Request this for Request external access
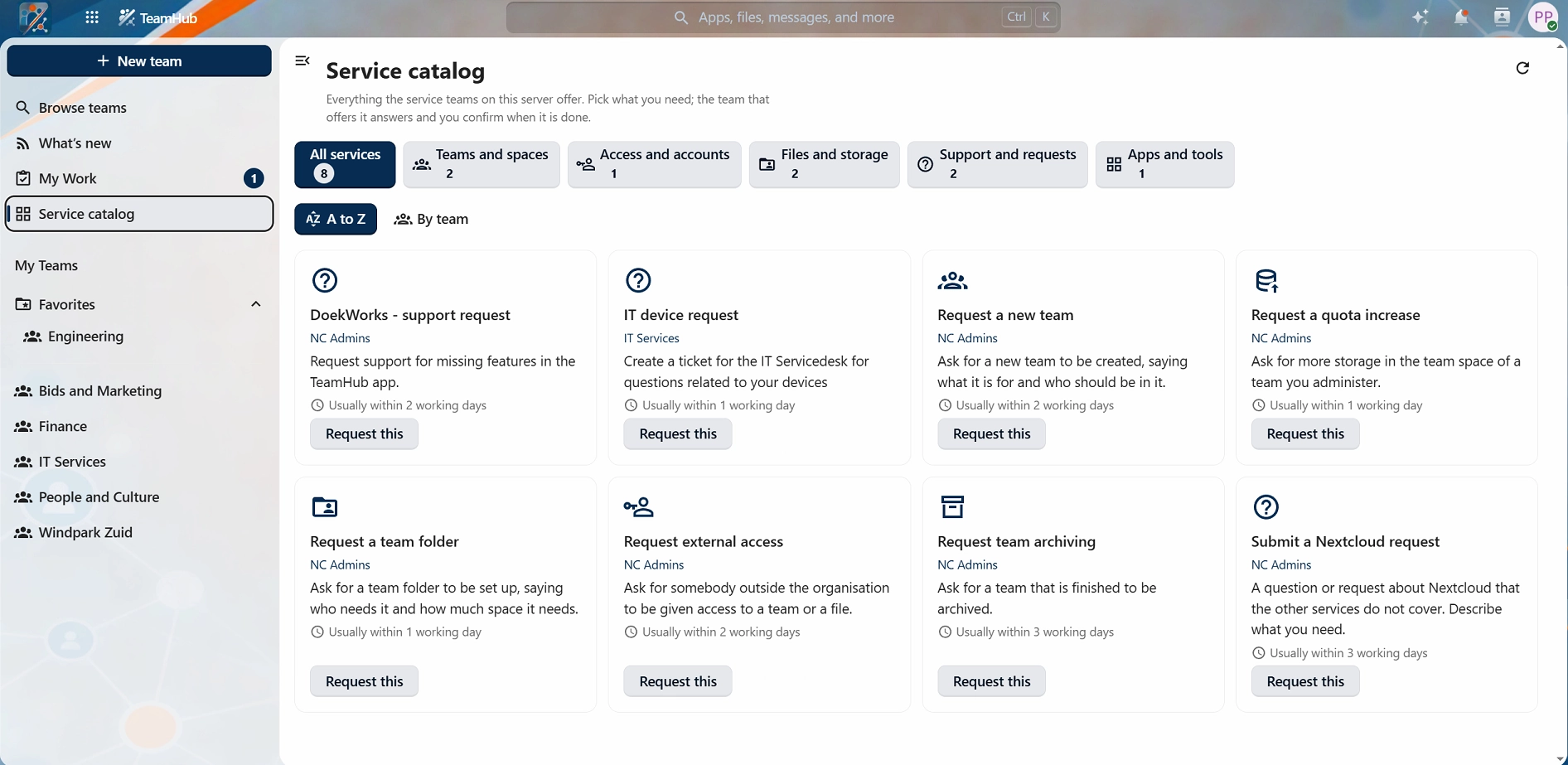1568x765 pixels. (x=678, y=681)
